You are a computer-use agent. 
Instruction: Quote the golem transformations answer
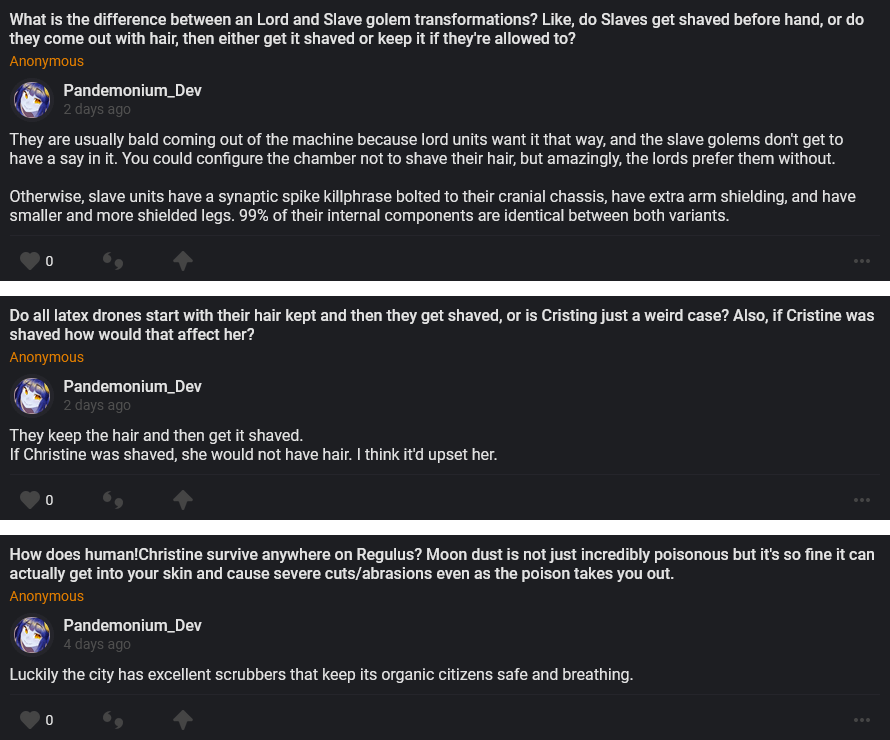point(114,261)
